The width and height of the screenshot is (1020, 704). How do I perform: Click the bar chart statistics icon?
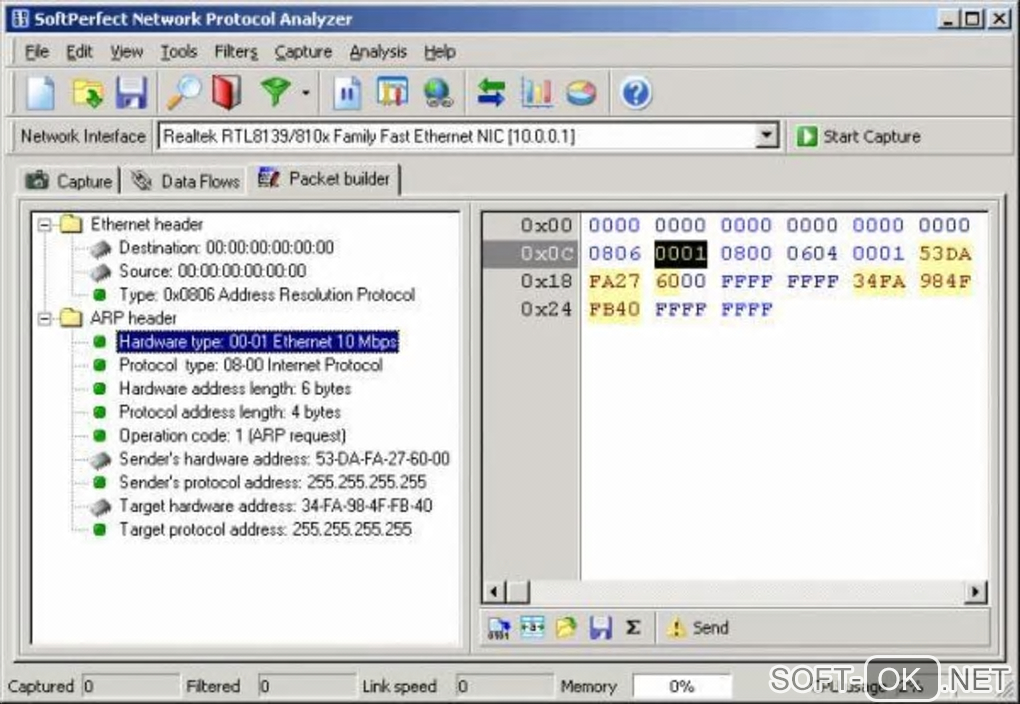537,92
